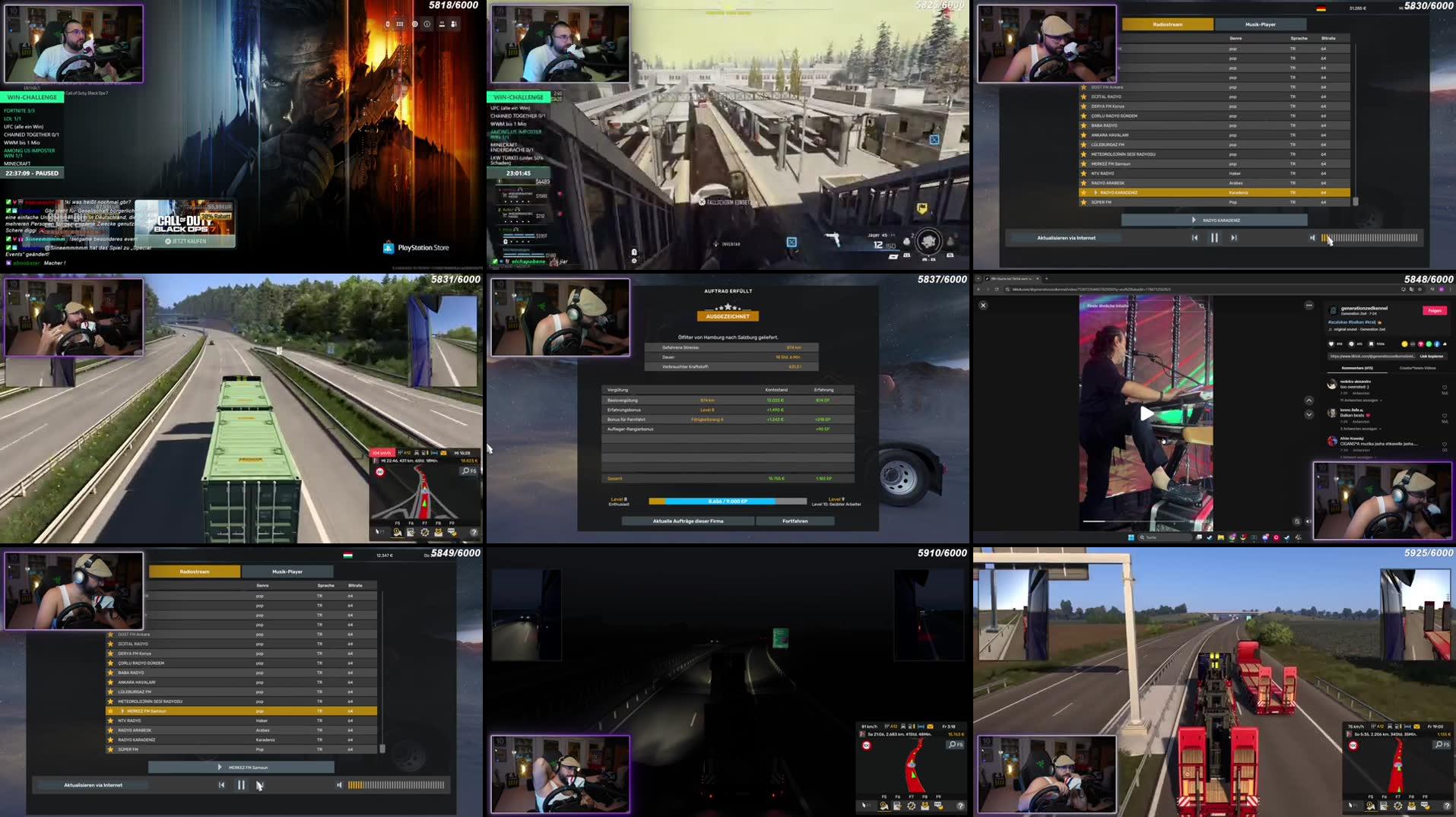Toggle the favorite star on BABA RADYO
Viewport: 1456px width, 817px height.
1083,125
